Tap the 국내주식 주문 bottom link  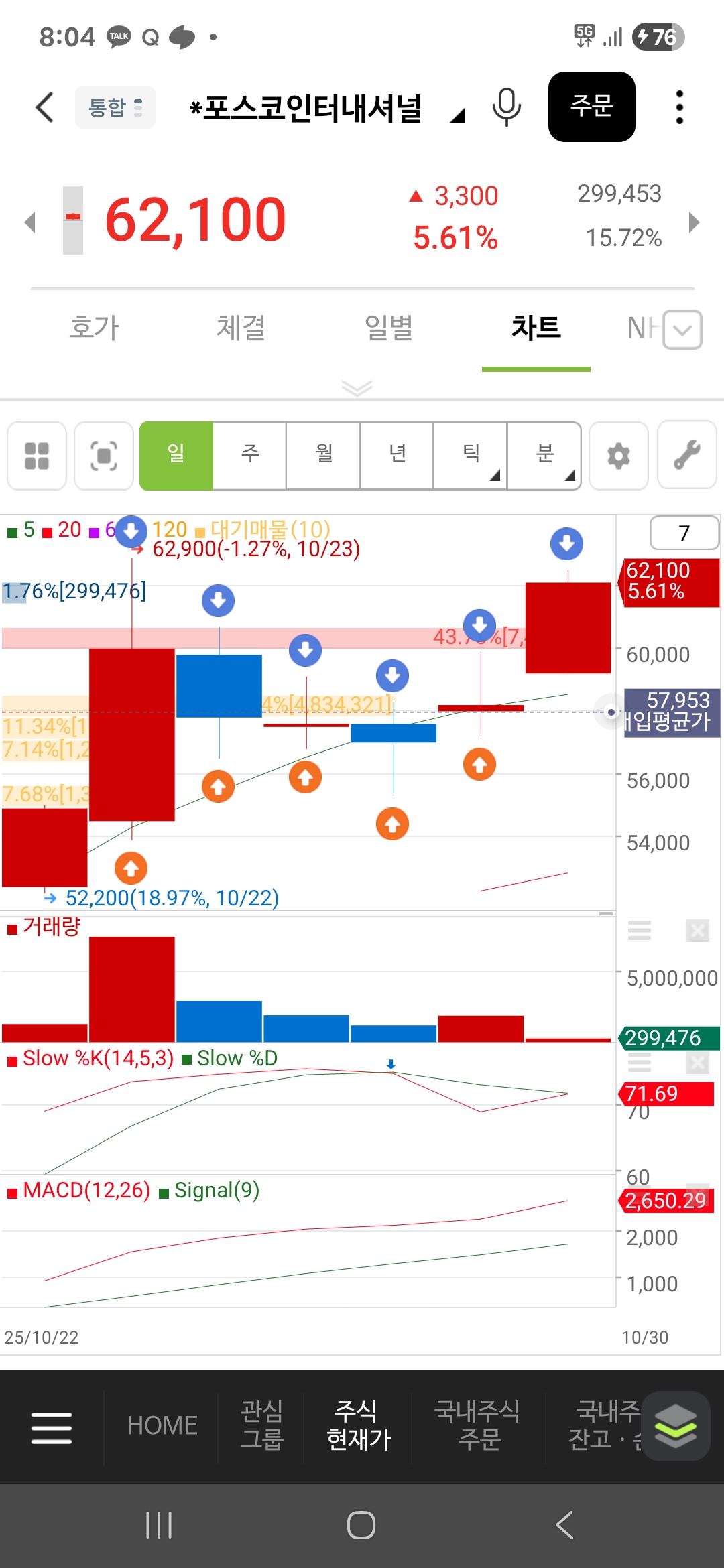[477, 1425]
